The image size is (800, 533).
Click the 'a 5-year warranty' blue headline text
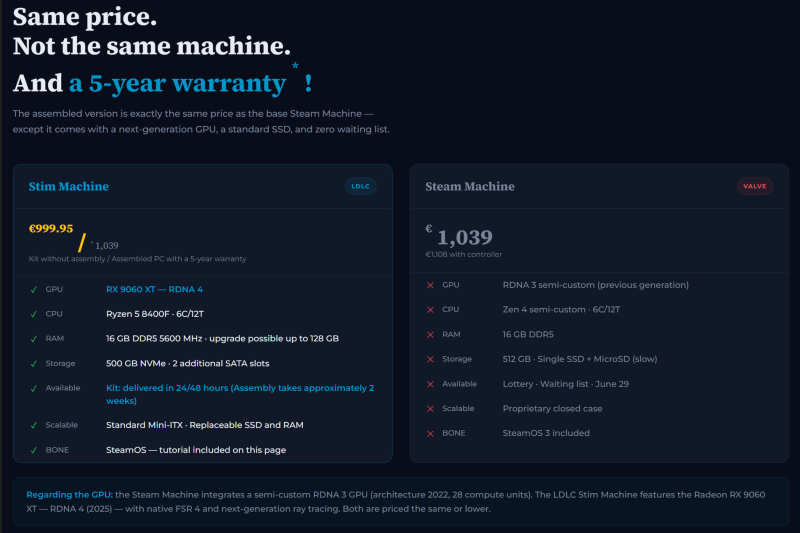177,83
